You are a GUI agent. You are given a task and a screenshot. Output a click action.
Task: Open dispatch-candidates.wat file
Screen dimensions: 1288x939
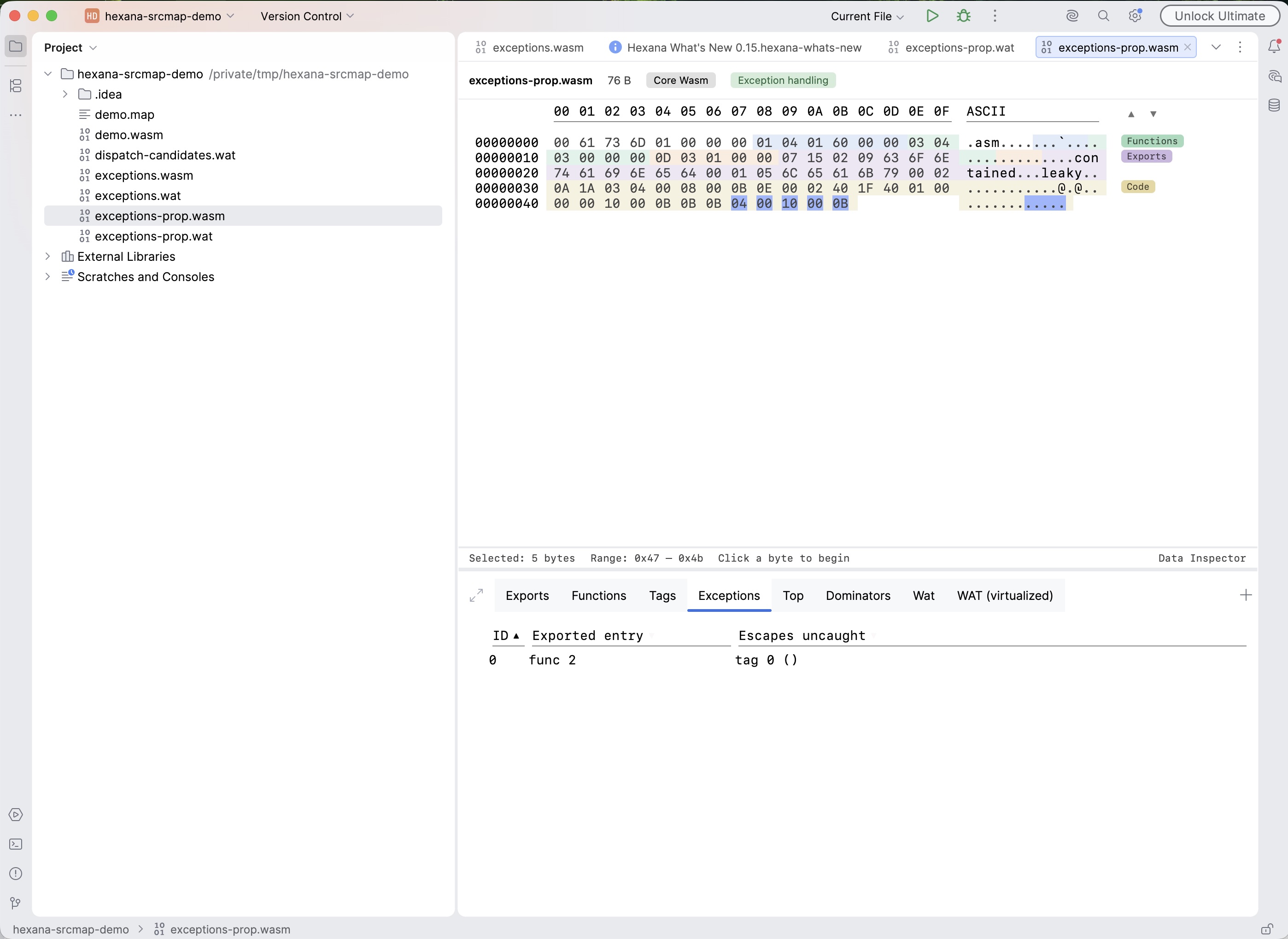tap(165, 155)
